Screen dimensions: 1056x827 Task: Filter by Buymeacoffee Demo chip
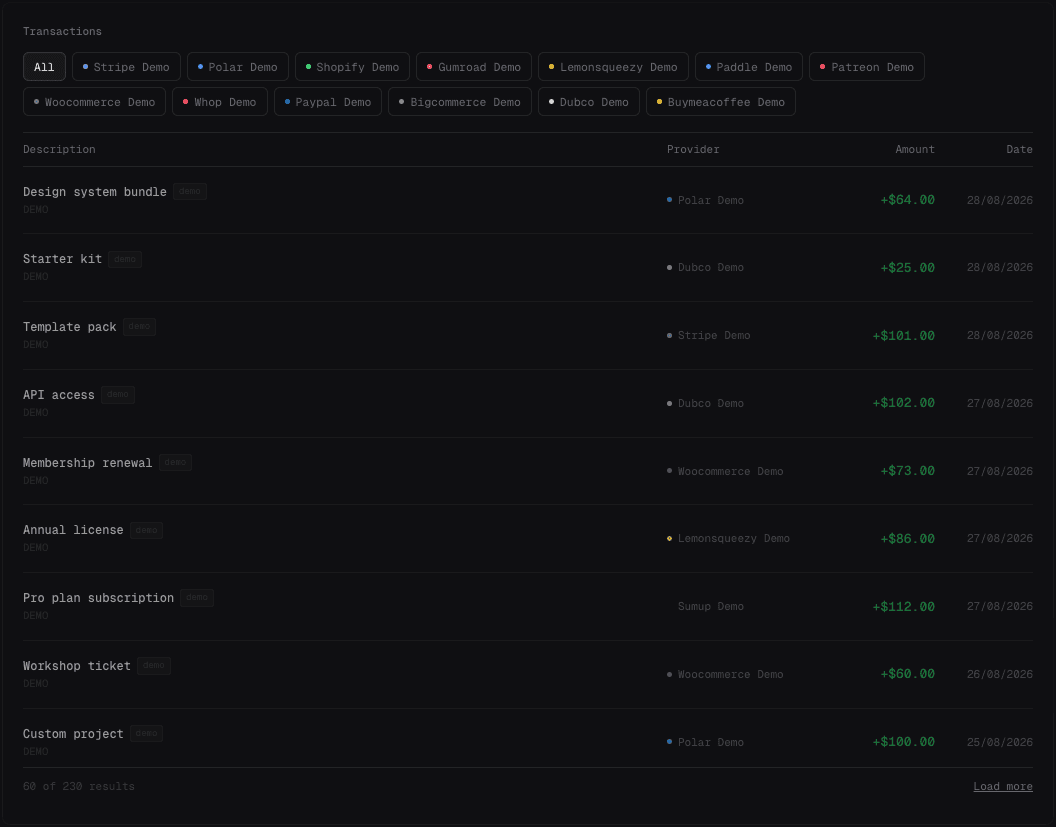(x=721, y=102)
